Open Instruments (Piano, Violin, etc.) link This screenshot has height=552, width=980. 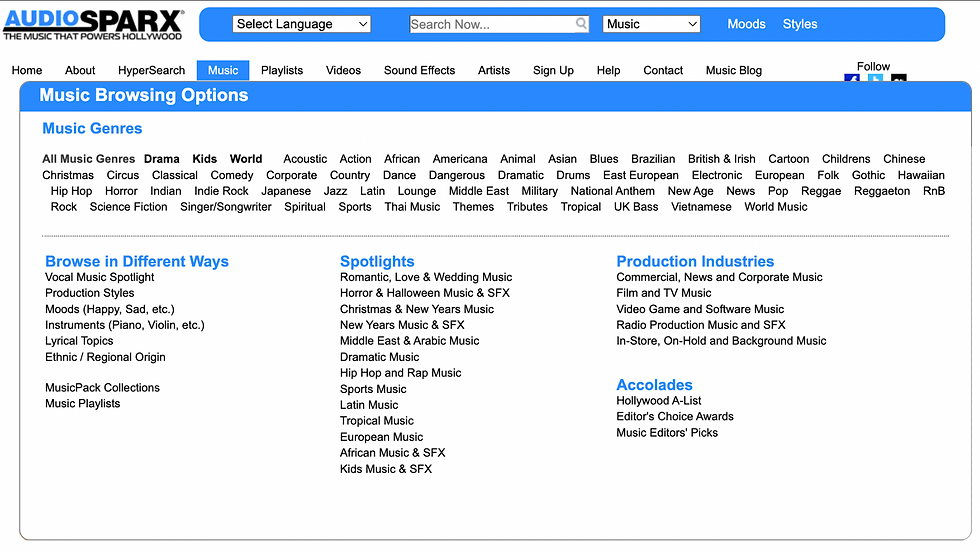tap(124, 325)
